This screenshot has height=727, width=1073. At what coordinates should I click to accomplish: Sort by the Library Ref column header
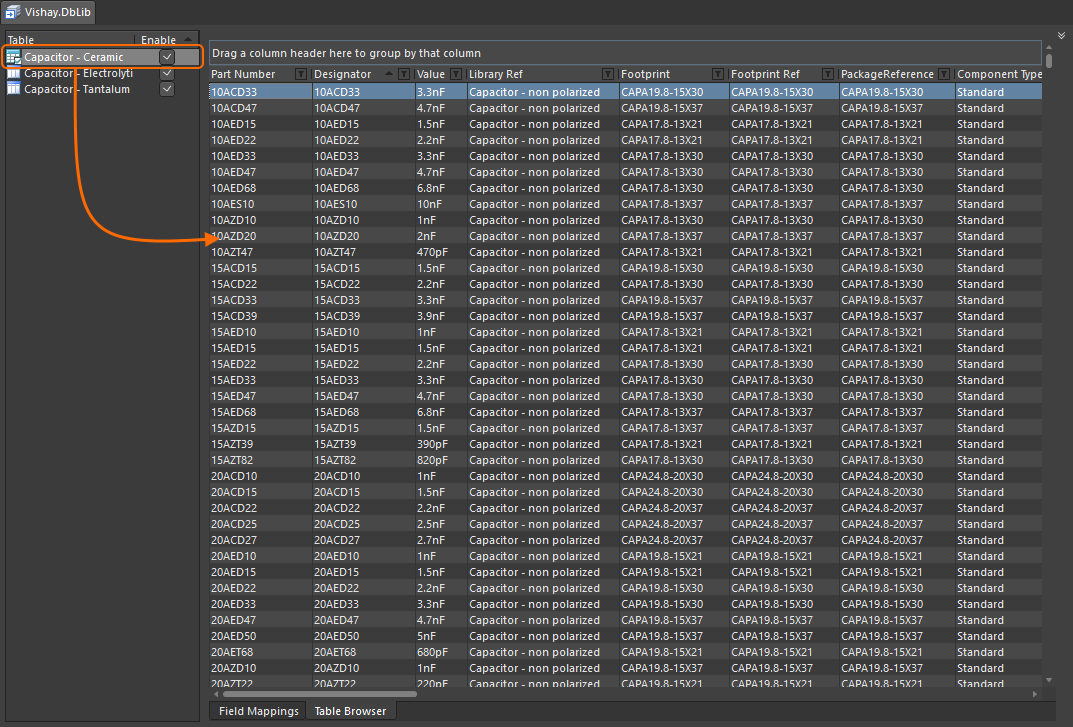(x=495, y=74)
